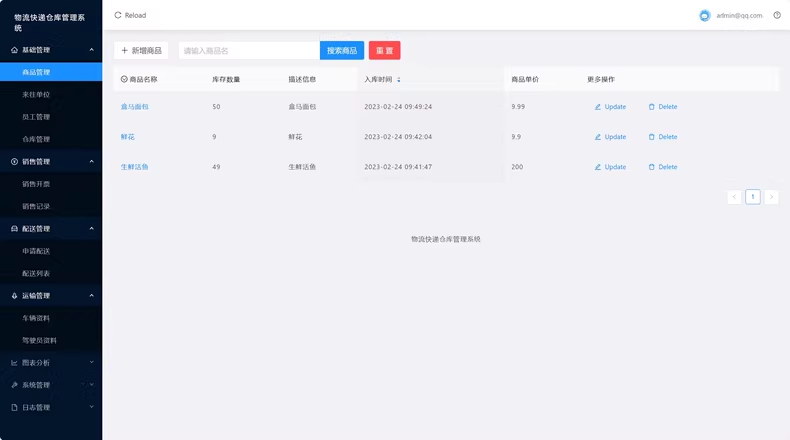Click the 新增商品 button label

coord(147,50)
